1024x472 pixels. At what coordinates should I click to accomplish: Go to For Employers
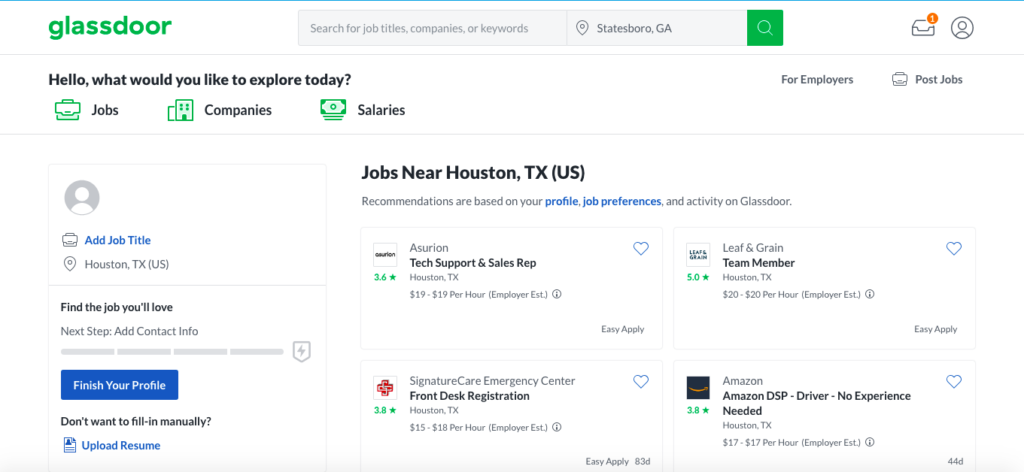click(x=817, y=80)
